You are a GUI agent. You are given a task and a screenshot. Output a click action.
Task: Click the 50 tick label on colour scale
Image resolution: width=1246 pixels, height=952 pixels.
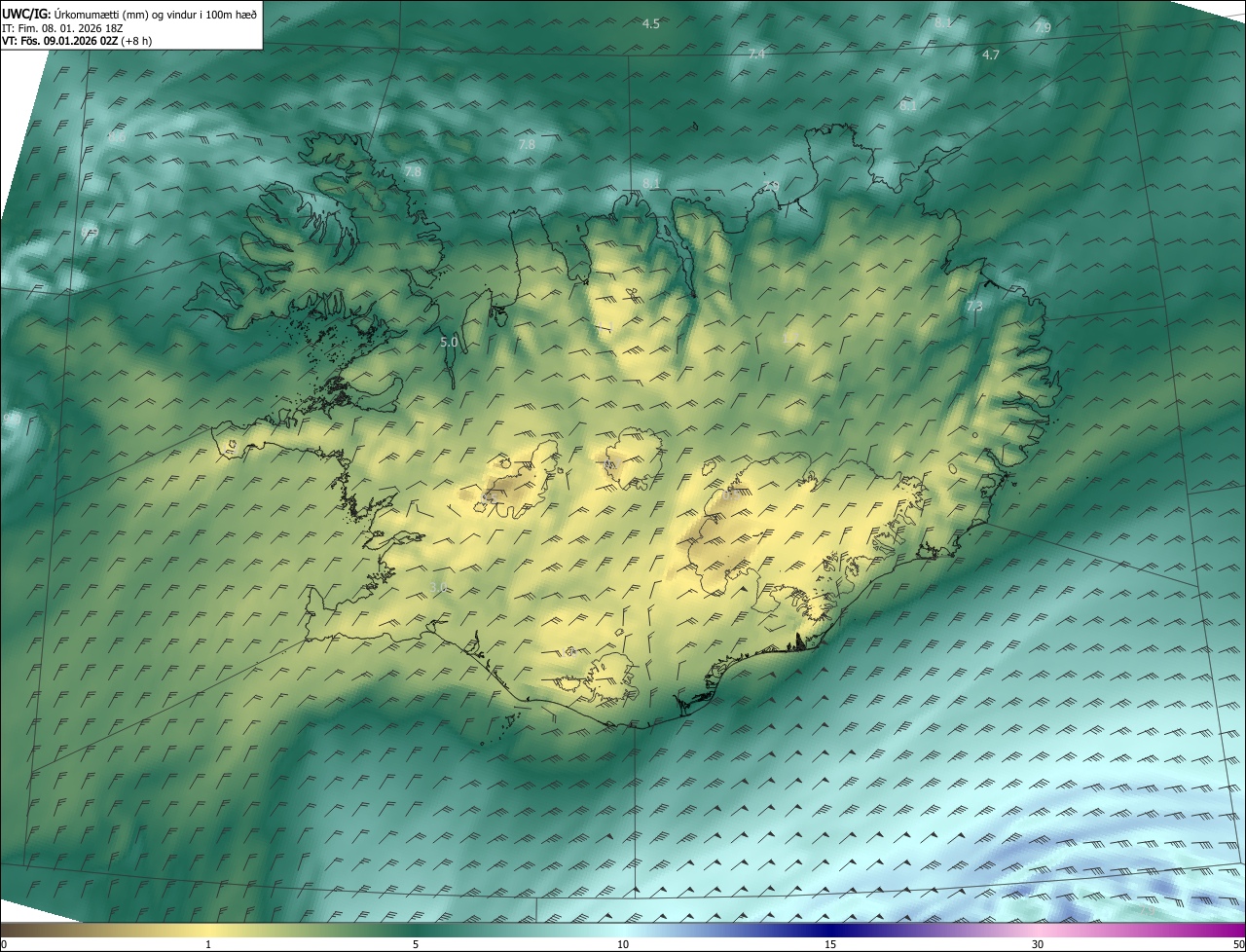tap(1238, 944)
